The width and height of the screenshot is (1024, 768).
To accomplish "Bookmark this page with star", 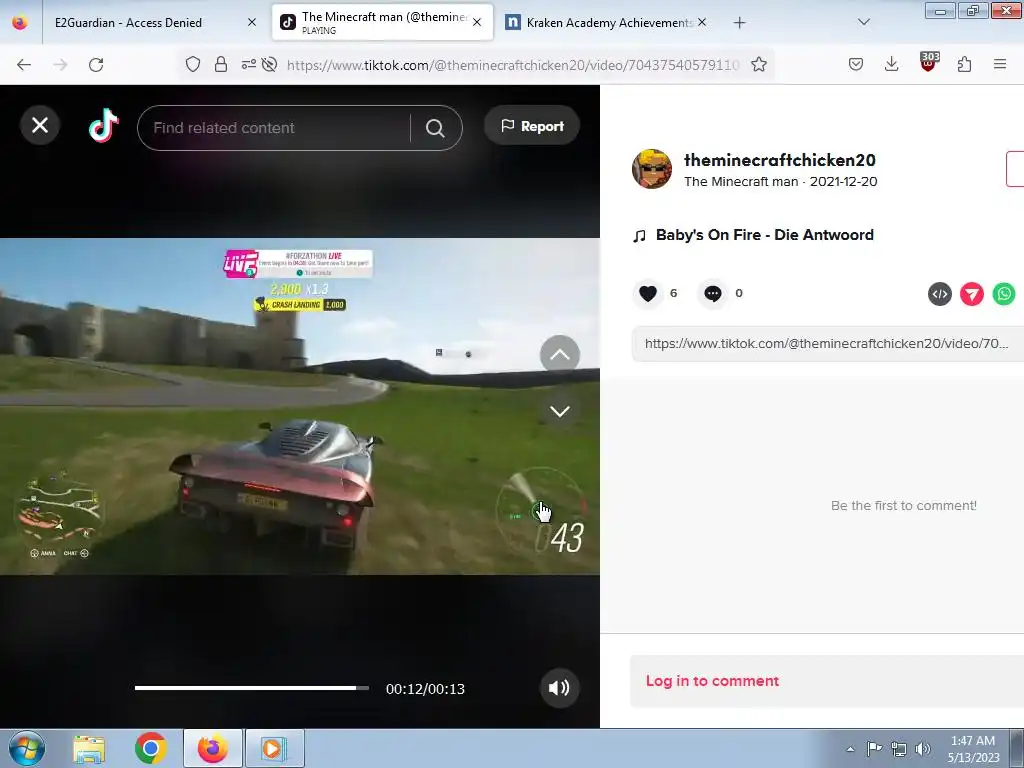I will click(x=758, y=64).
